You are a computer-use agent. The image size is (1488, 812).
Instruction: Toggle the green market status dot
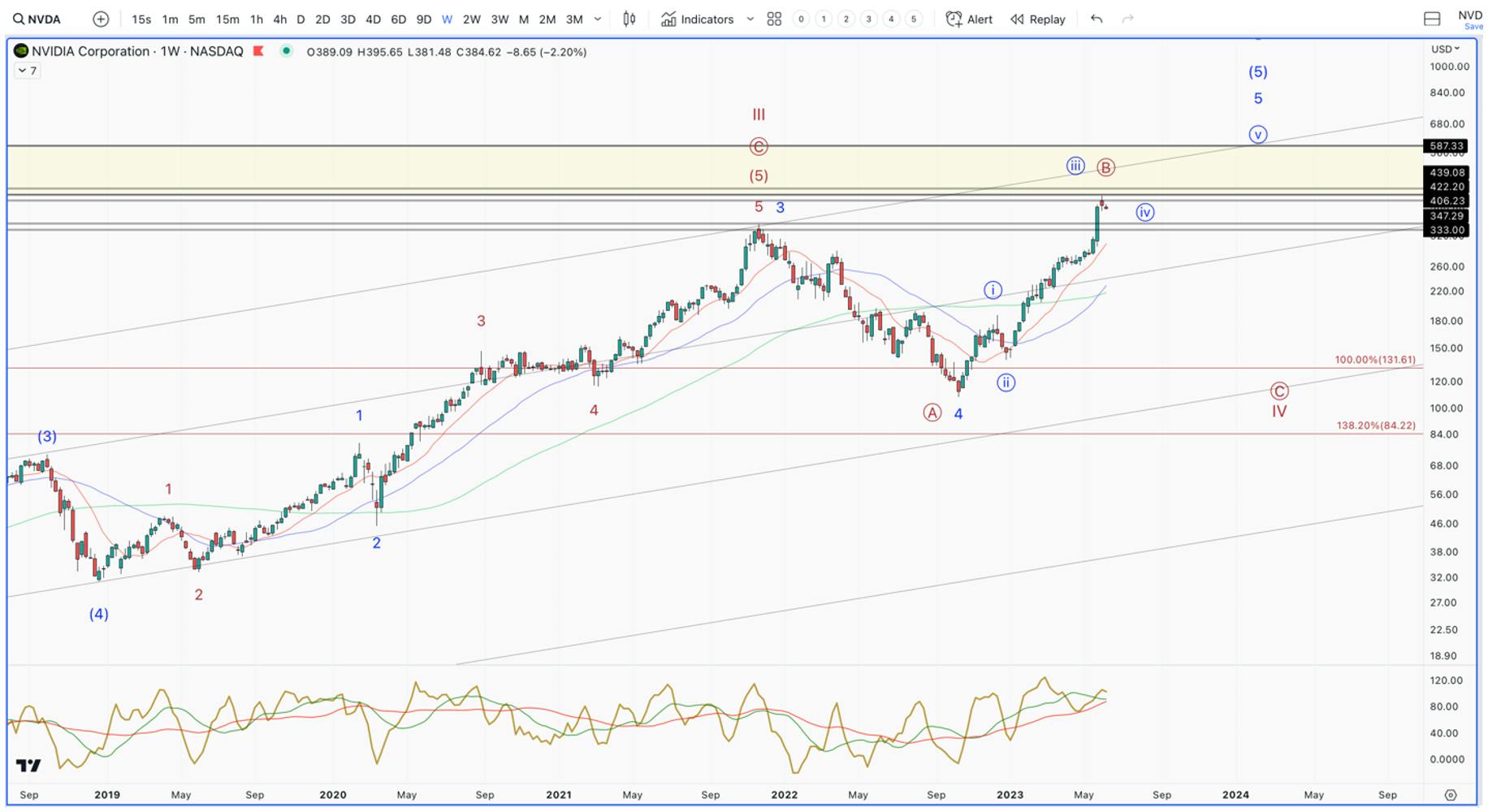pos(286,51)
